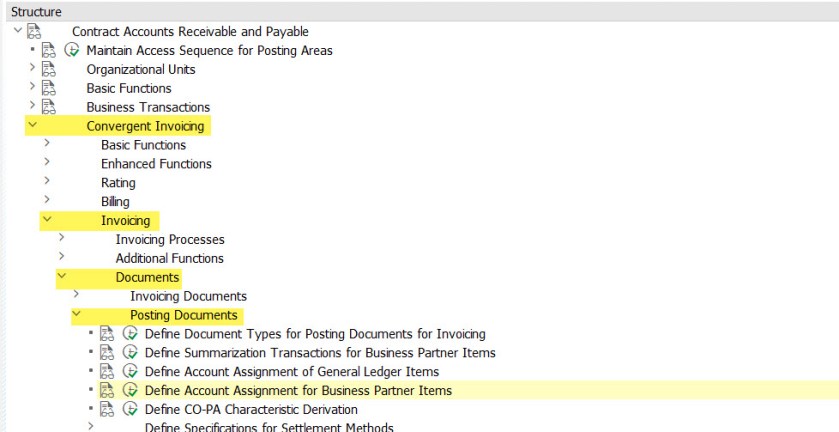Expand the top-level Basic Functions node below Organizational Units

32,86
